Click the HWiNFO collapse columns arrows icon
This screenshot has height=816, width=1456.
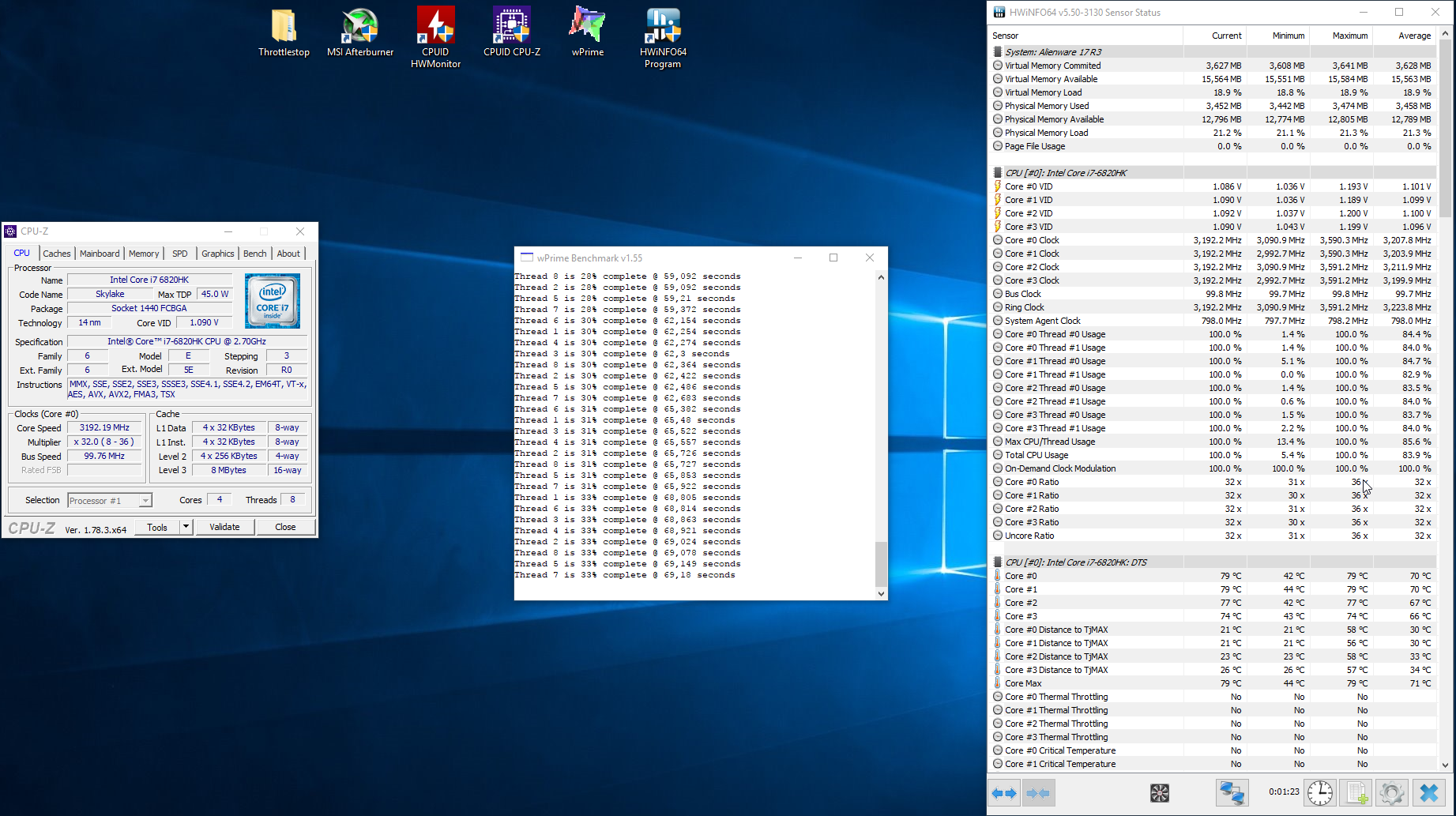pyautogui.click(x=1038, y=793)
